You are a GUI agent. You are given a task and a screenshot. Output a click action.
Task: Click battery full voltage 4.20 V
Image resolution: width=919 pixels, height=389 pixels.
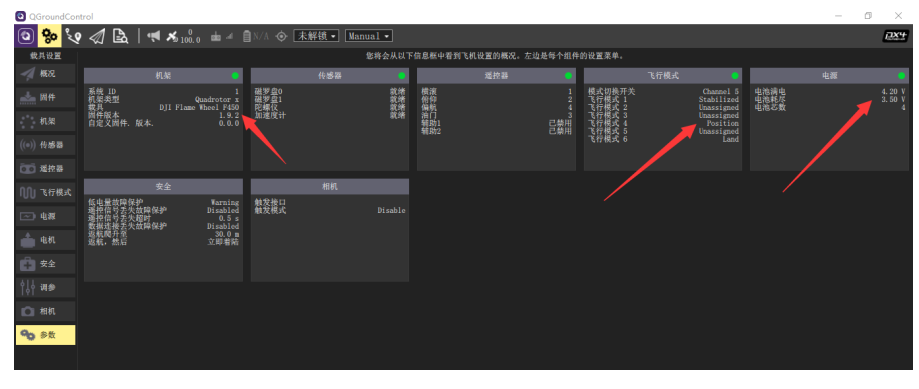click(893, 91)
